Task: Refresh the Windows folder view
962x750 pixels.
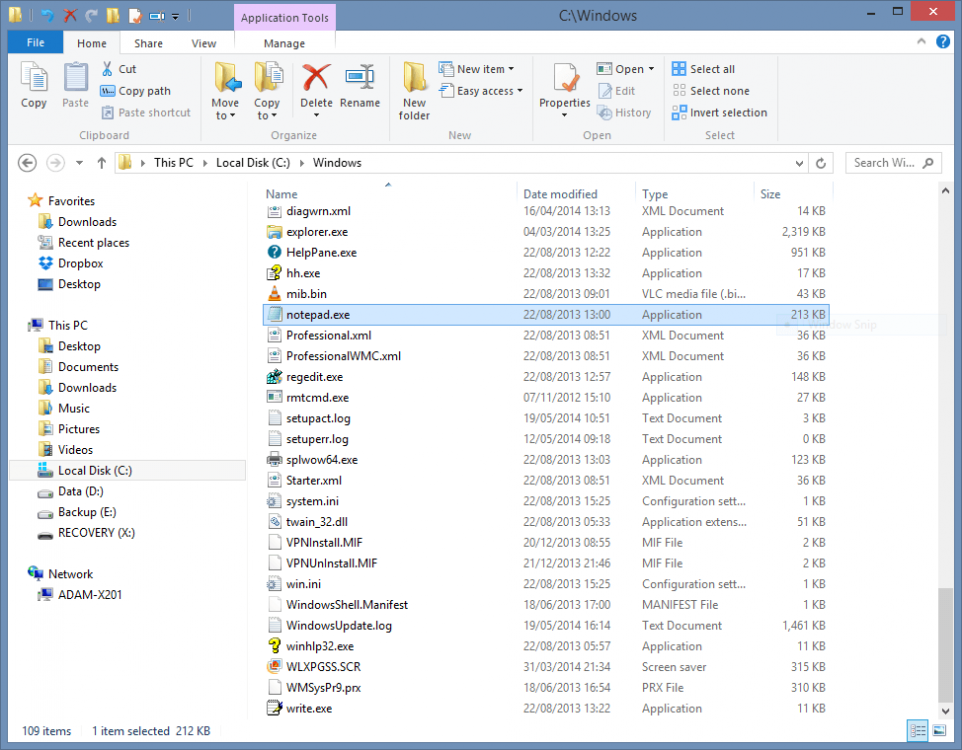Action: pyautogui.click(x=821, y=163)
